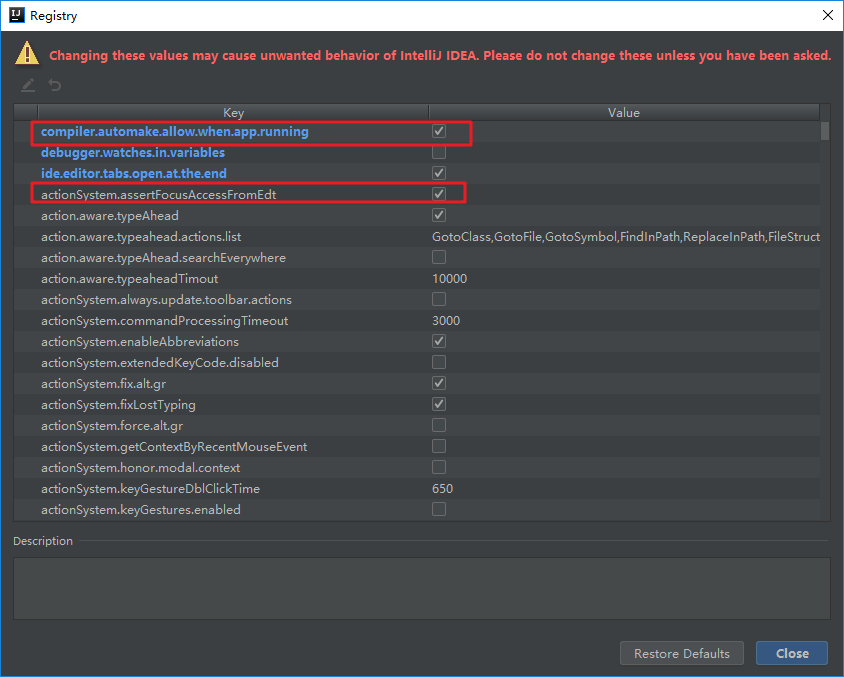Viewport: 844px width, 677px height.
Task: Uncheck actionSystem.assertFocusAccessFromEdt checkbox
Action: (439, 194)
